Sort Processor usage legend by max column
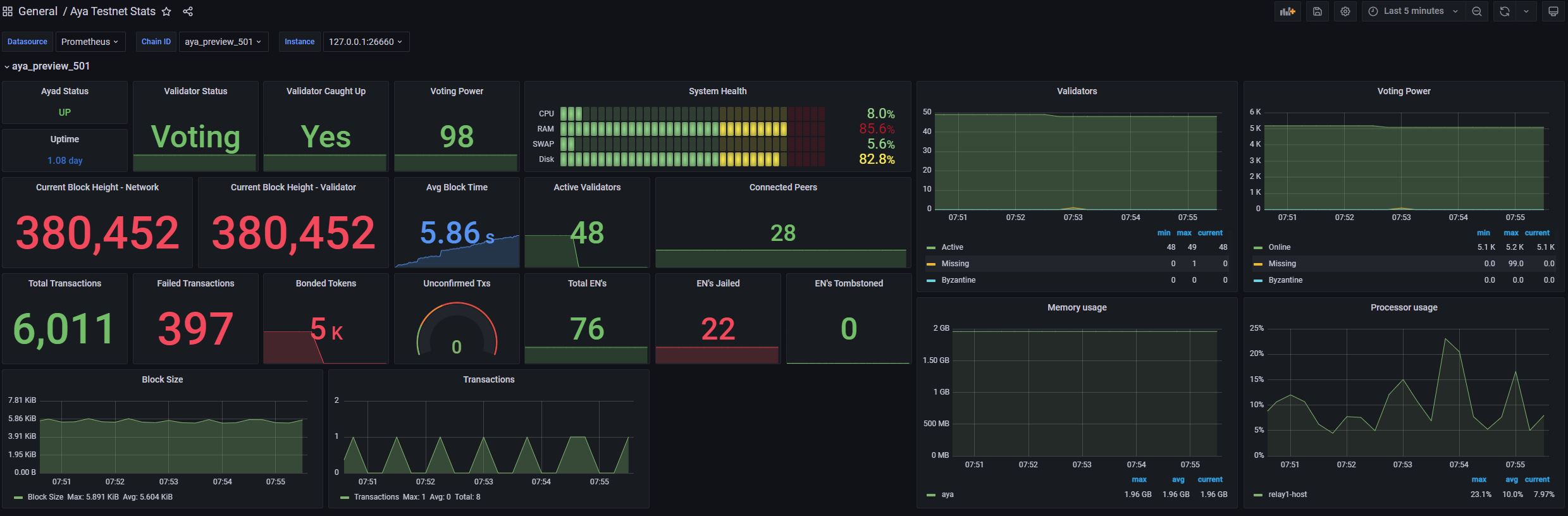 tap(1479, 479)
